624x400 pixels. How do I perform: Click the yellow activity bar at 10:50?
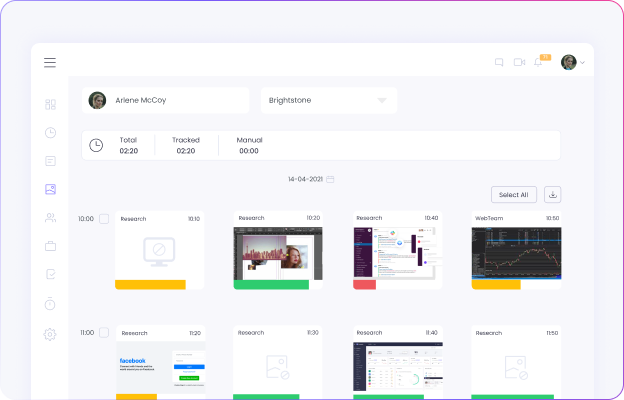[496, 285]
